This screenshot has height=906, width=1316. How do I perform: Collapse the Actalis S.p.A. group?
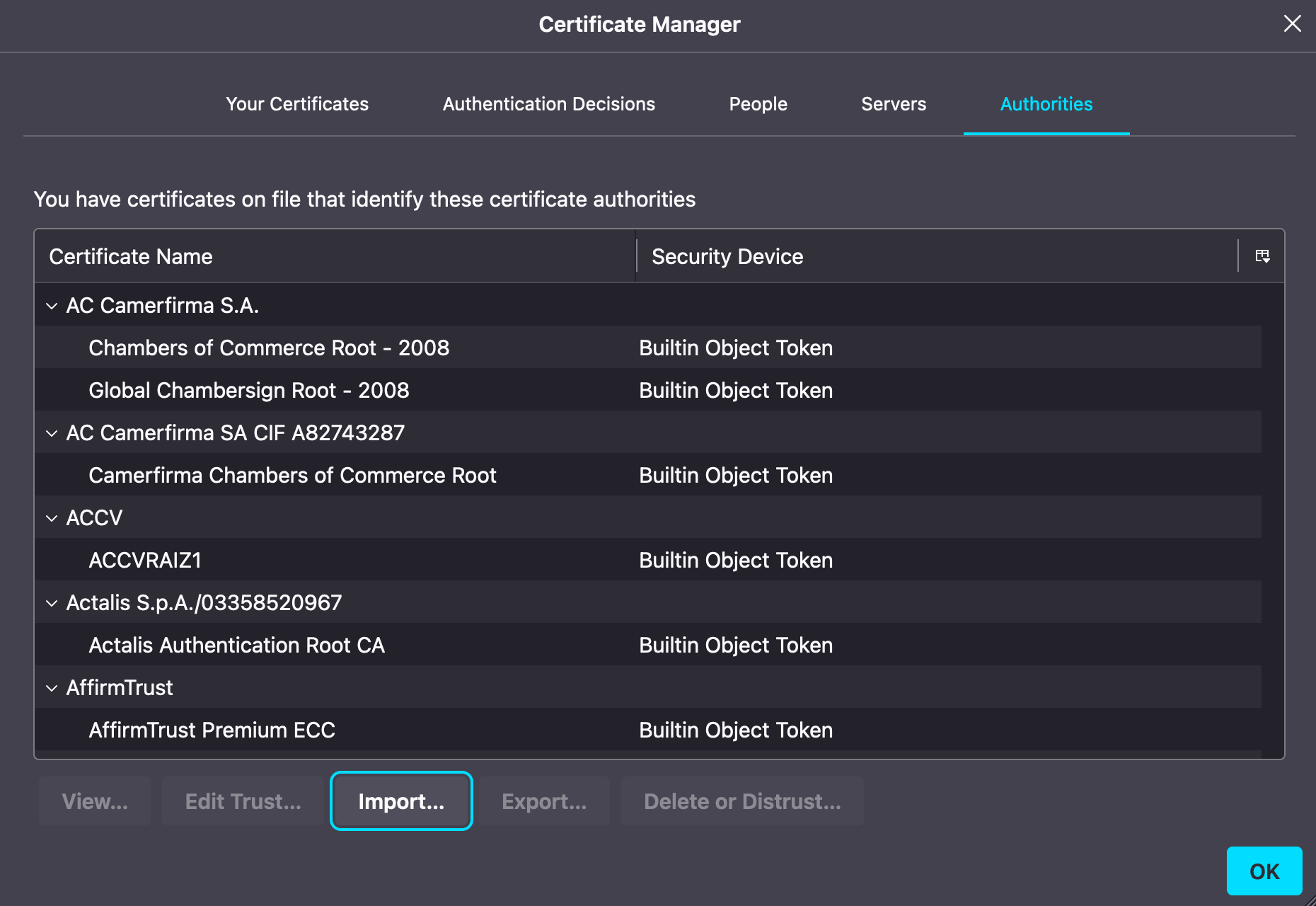pyautogui.click(x=52, y=603)
